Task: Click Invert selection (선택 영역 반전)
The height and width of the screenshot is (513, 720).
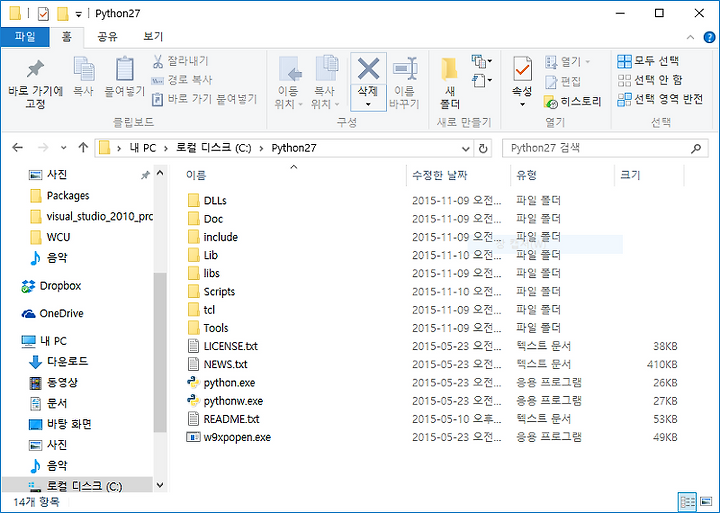Action: 660,100
